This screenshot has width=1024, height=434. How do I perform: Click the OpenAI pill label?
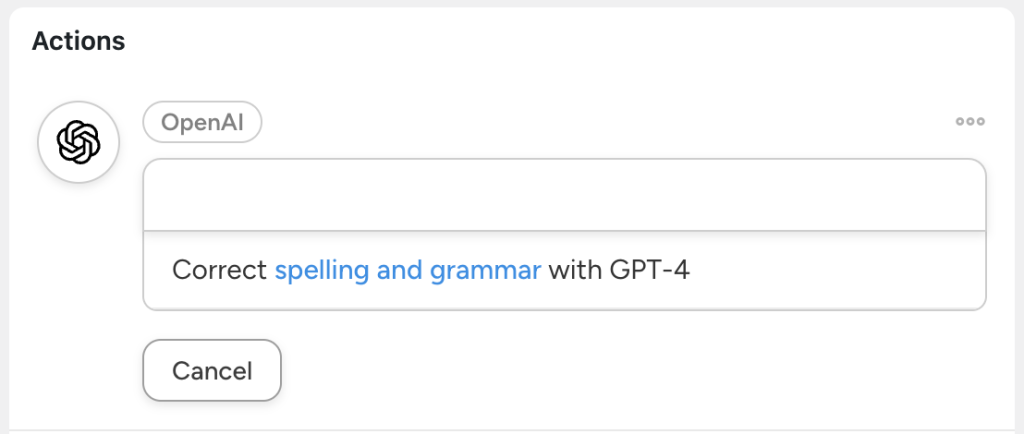[x=202, y=122]
